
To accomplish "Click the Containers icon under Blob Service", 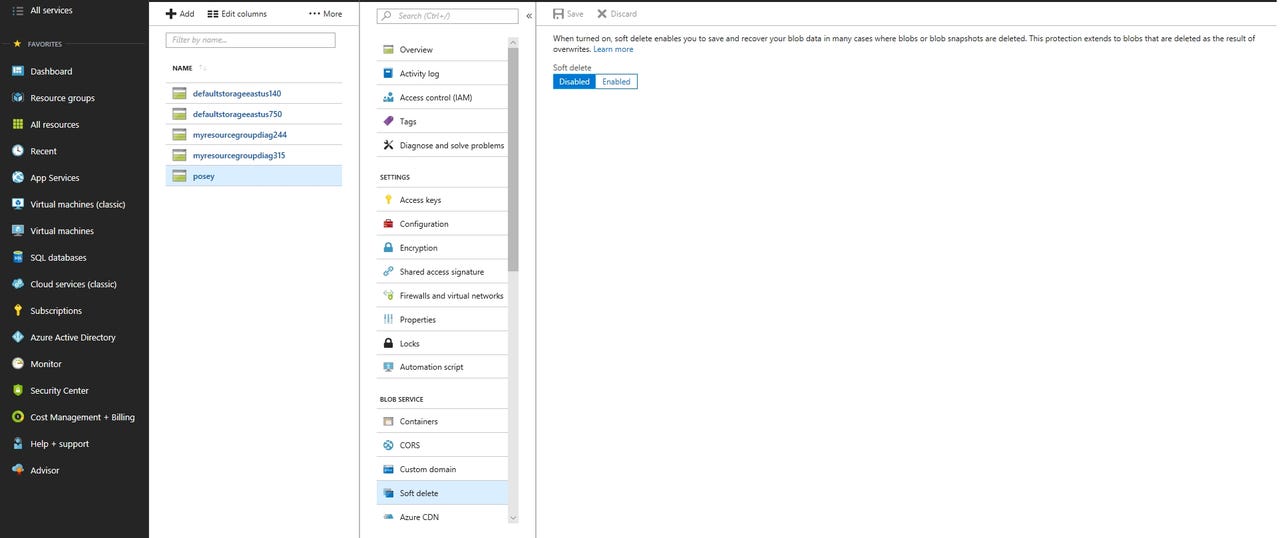I will coord(389,421).
